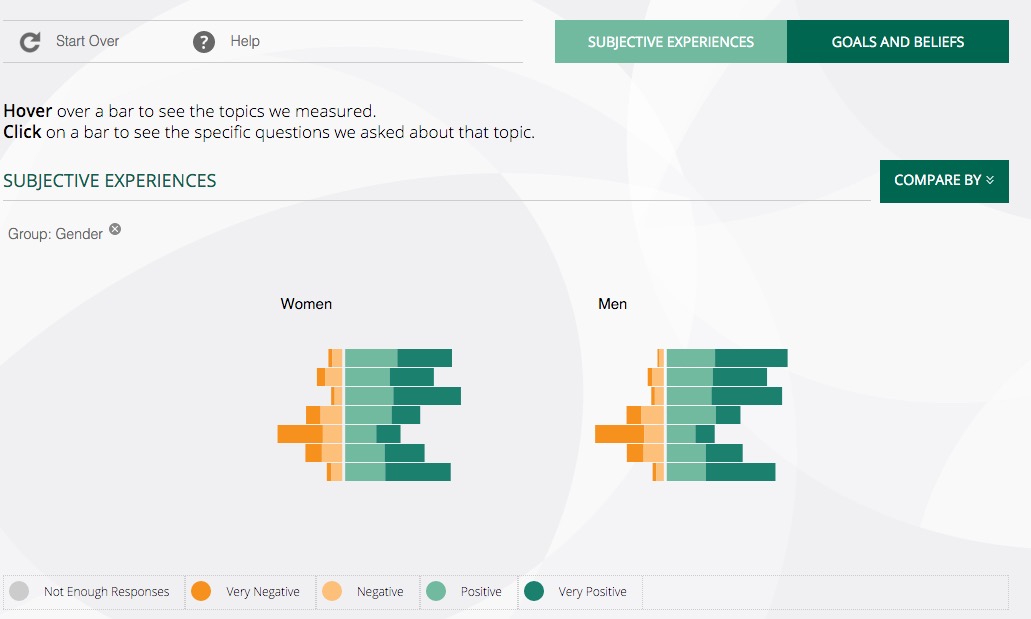This screenshot has height=619, width=1031.
Task: Click Women's longest very negative orange bar
Action: click(x=300, y=433)
